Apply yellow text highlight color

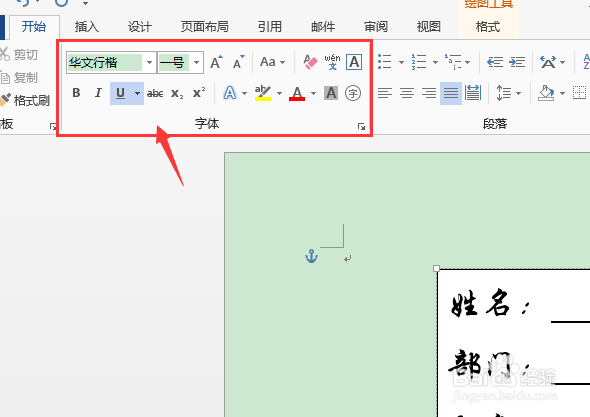[263, 93]
